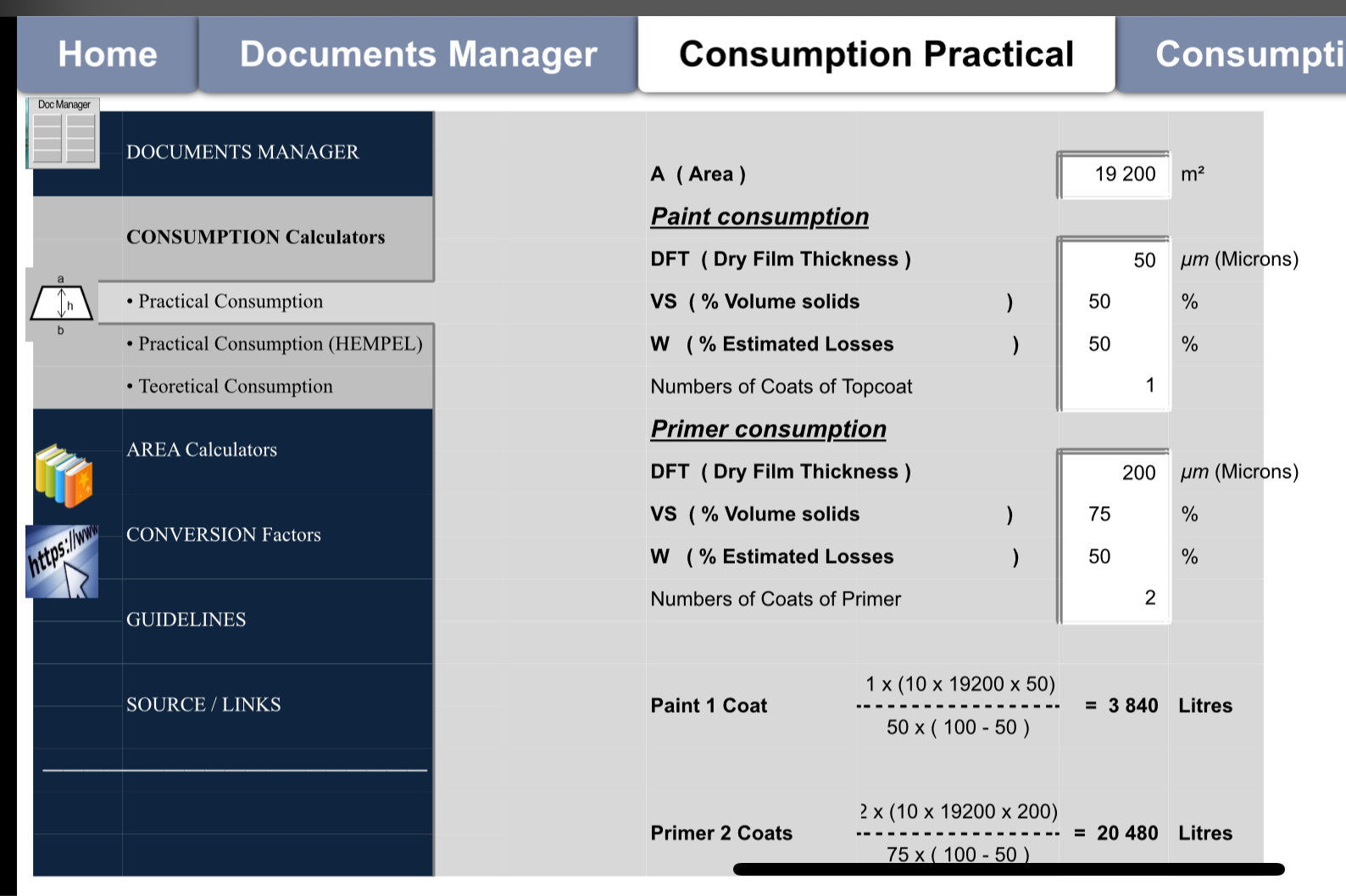1346x896 pixels.
Task: Open the https web link icon
Action: coord(62,561)
